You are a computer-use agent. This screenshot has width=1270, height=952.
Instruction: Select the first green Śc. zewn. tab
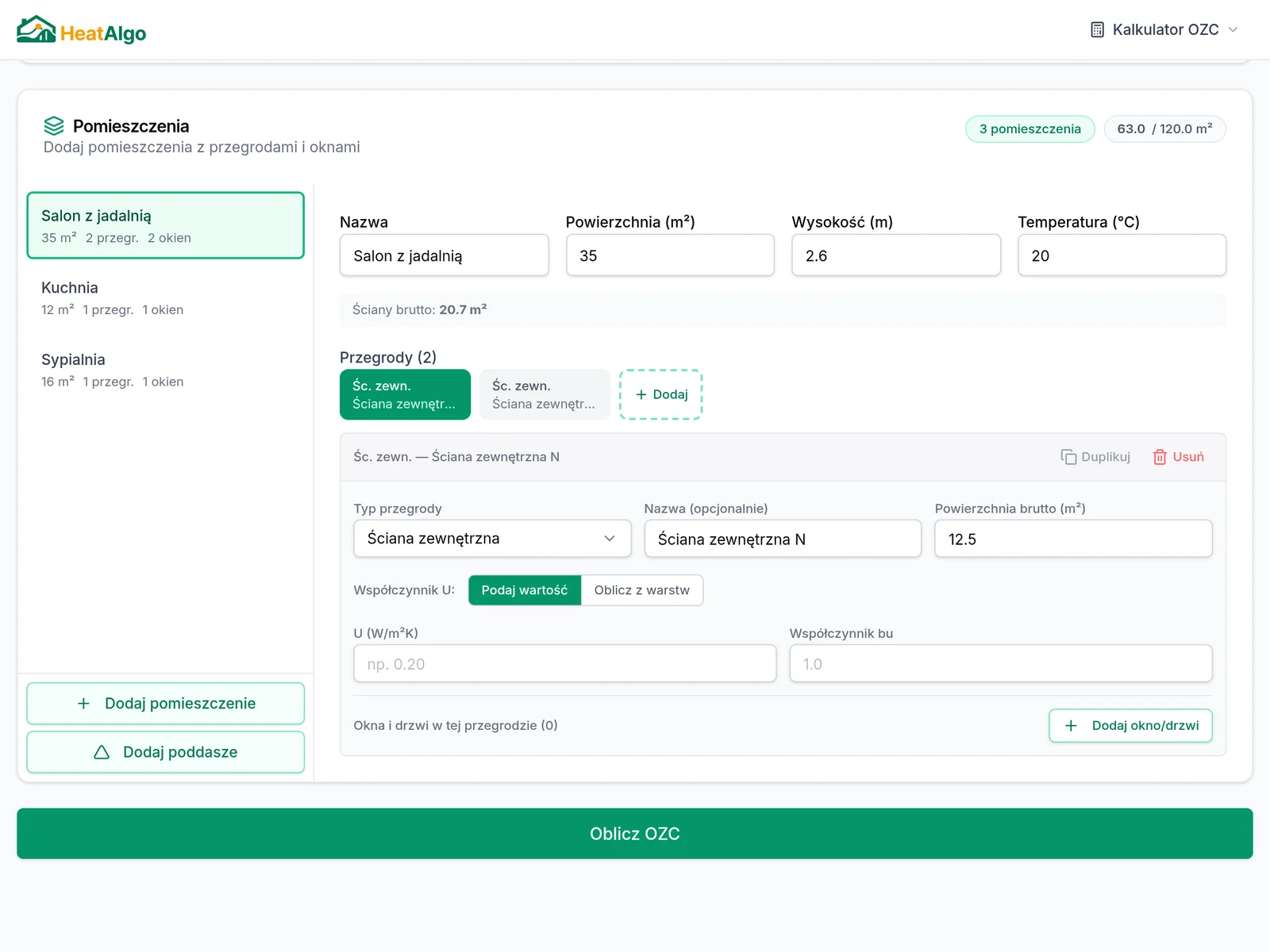point(405,394)
